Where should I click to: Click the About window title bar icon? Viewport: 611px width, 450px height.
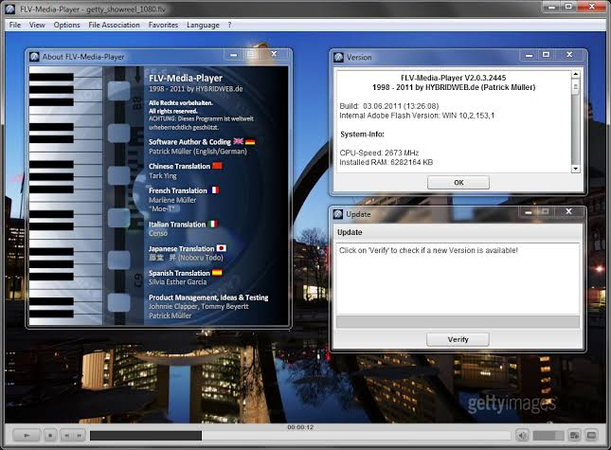click(36, 55)
